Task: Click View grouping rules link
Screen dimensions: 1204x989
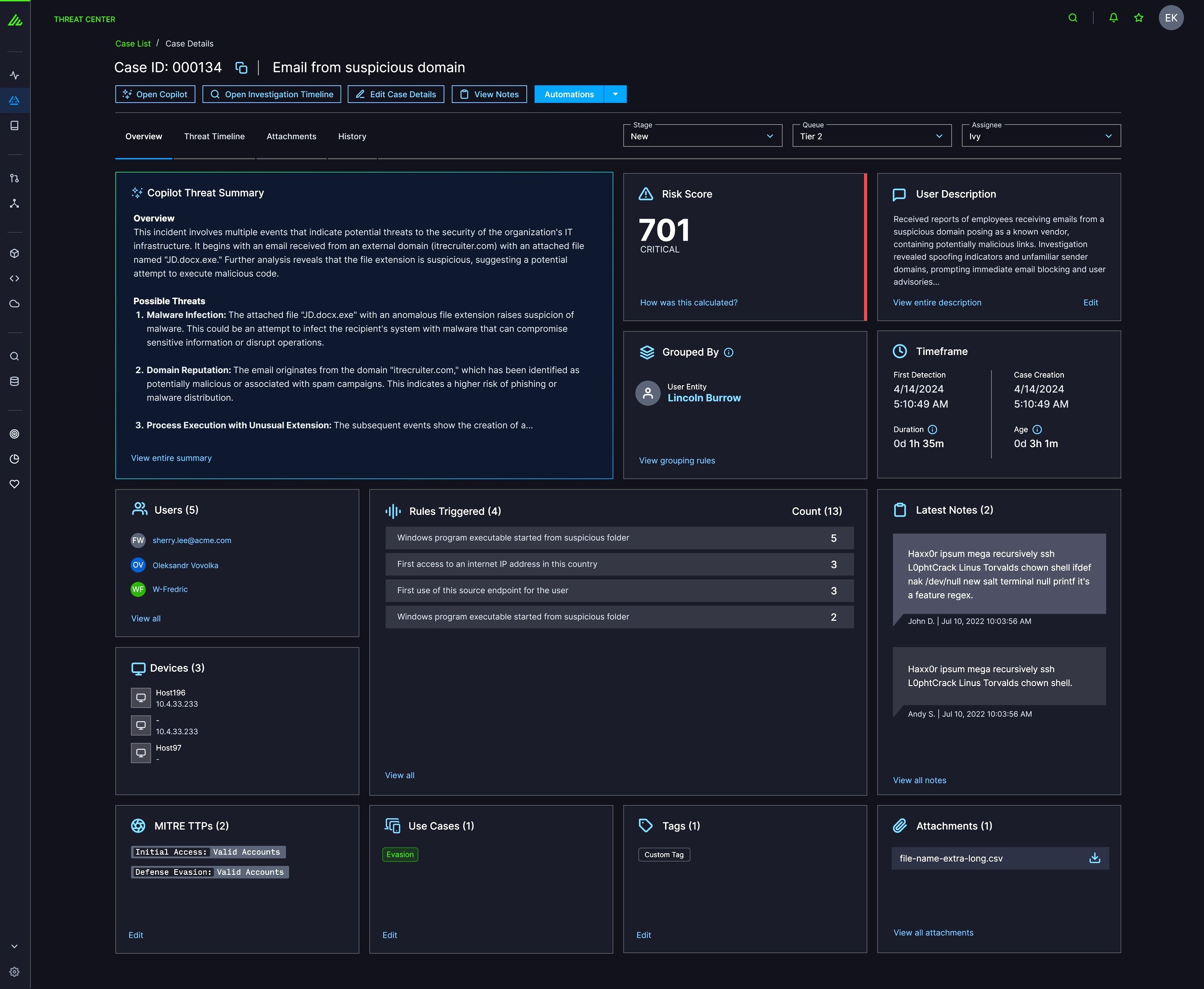Action: coord(677,461)
